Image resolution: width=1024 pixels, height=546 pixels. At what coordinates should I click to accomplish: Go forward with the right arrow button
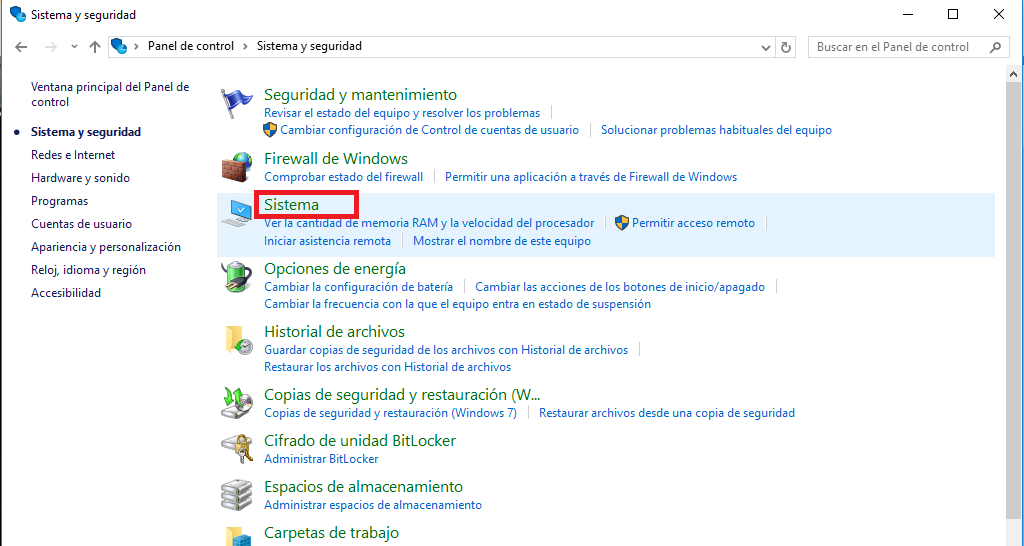51,47
